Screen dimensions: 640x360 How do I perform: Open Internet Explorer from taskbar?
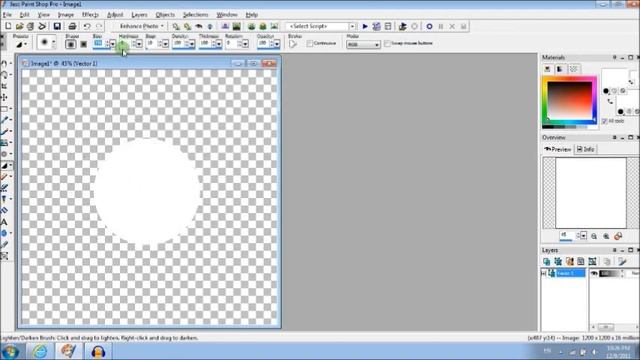40,351
